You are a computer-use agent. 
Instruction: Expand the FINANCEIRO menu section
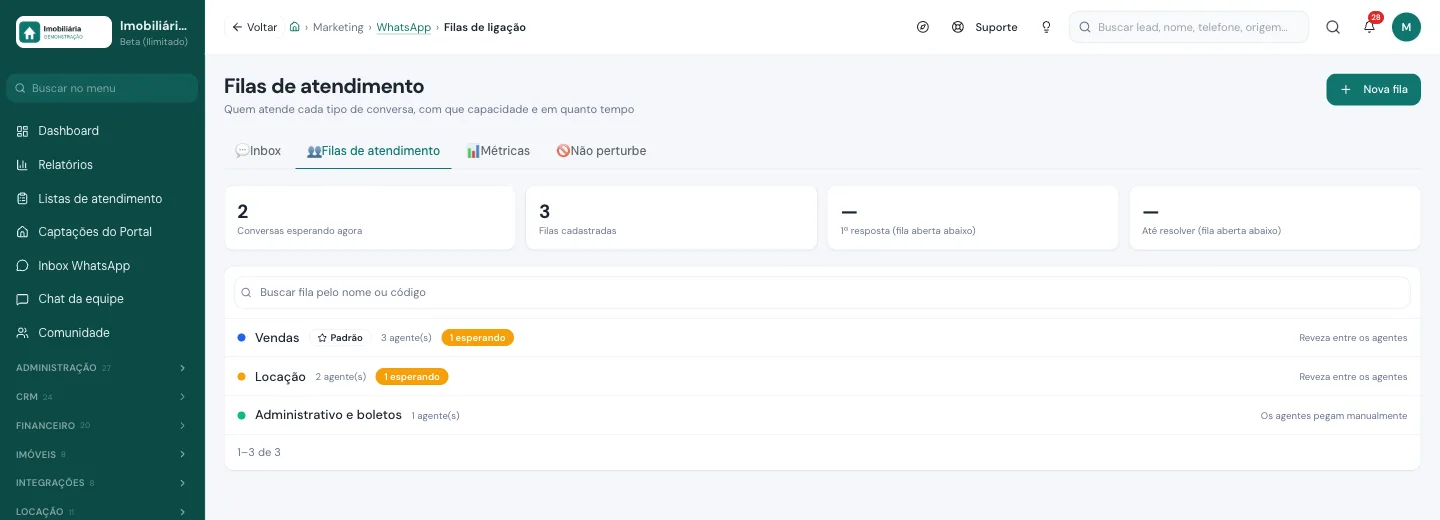(x=102, y=425)
